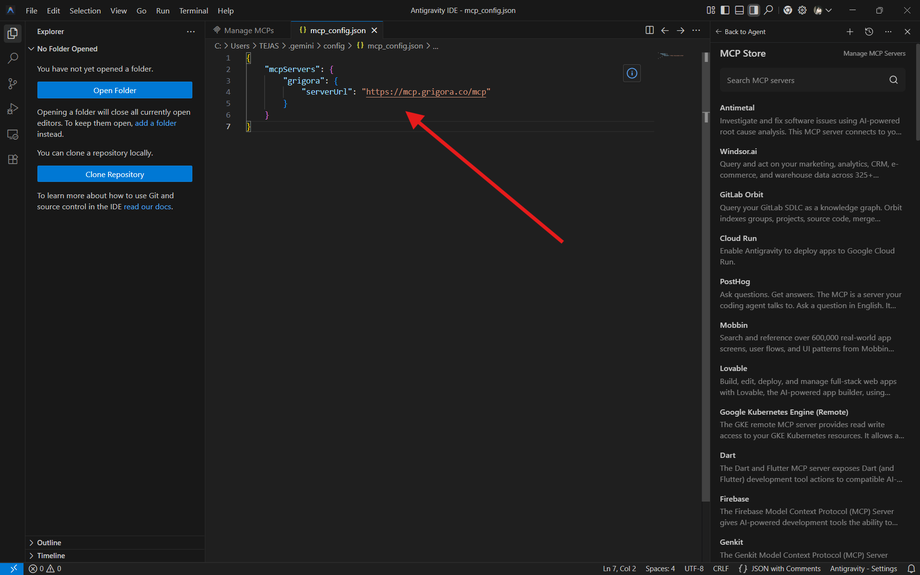Image resolution: width=920 pixels, height=575 pixels.
Task: Follow the add a folder link
Action: pos(155,123)
